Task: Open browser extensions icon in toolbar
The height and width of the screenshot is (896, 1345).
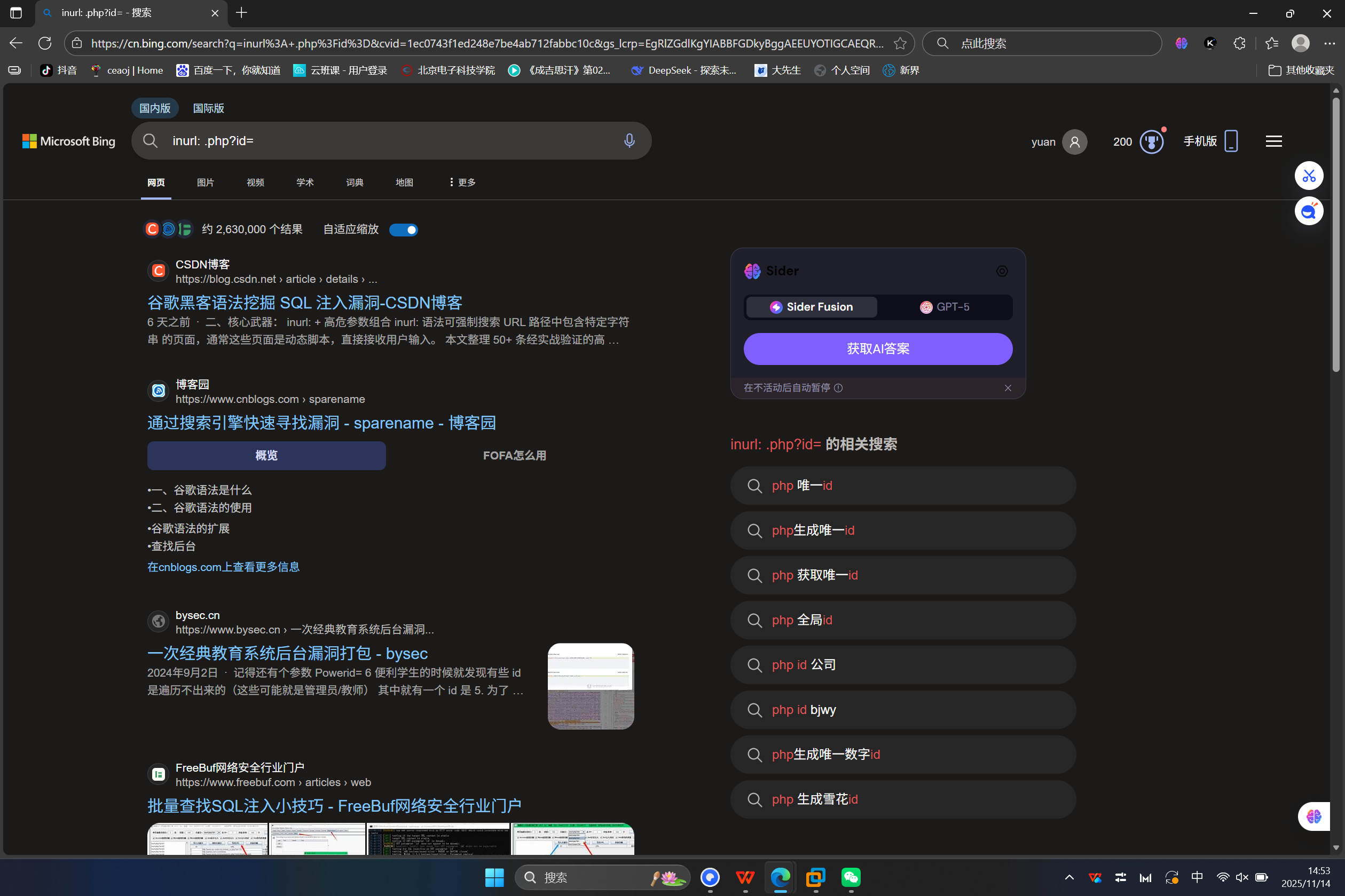Action: tap(1239, 43)
